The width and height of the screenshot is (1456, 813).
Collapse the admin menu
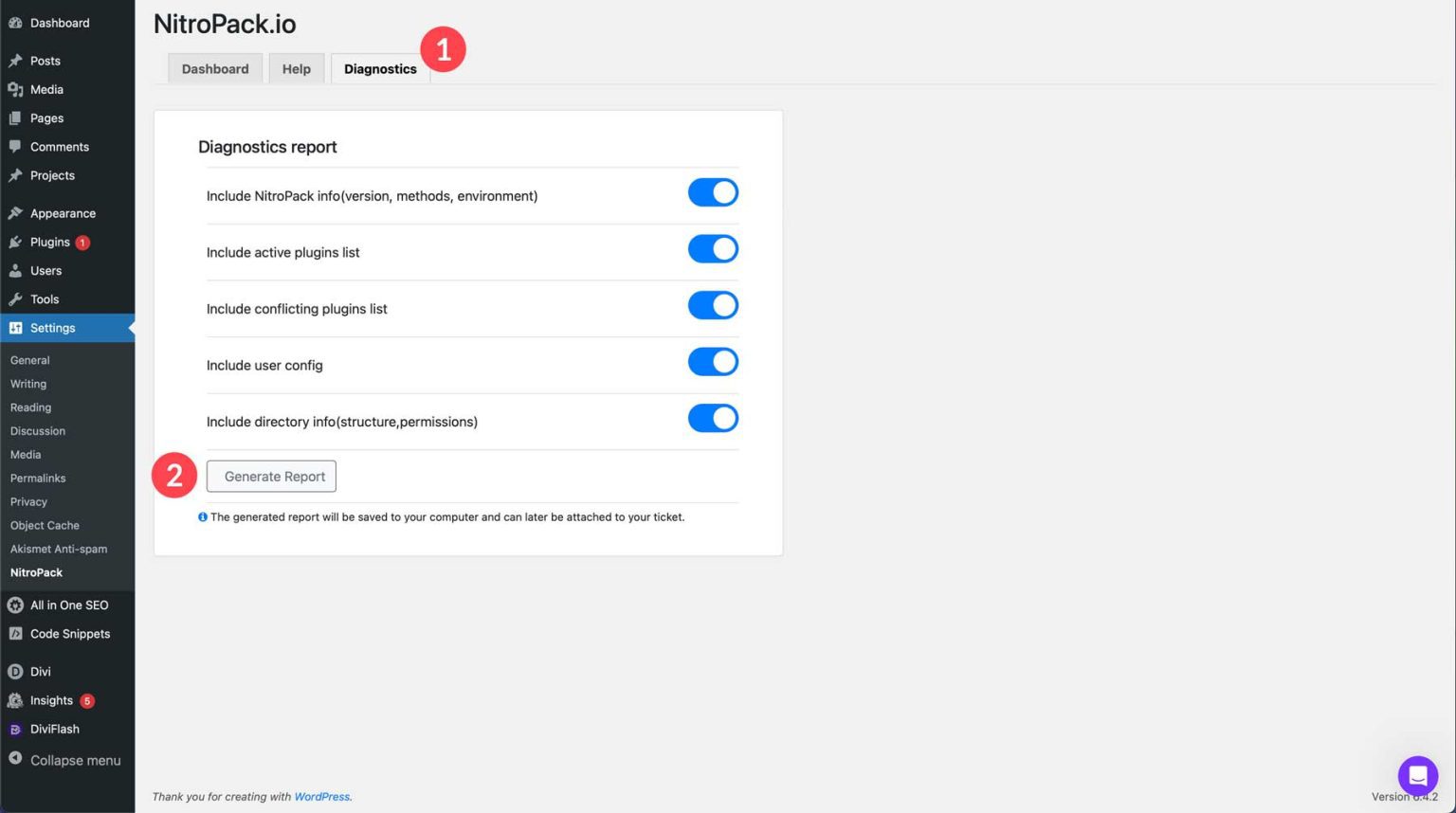pyautogui.click(x=66, y=760)
